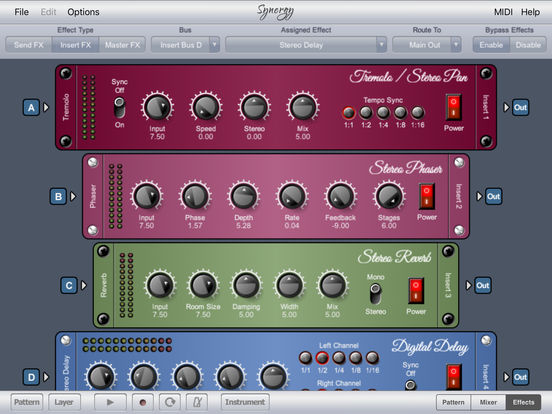Select Tremolo Tempo Sync 1:16 button
Image resolution: width=552 pixels, height=414 pixels.
418,113
